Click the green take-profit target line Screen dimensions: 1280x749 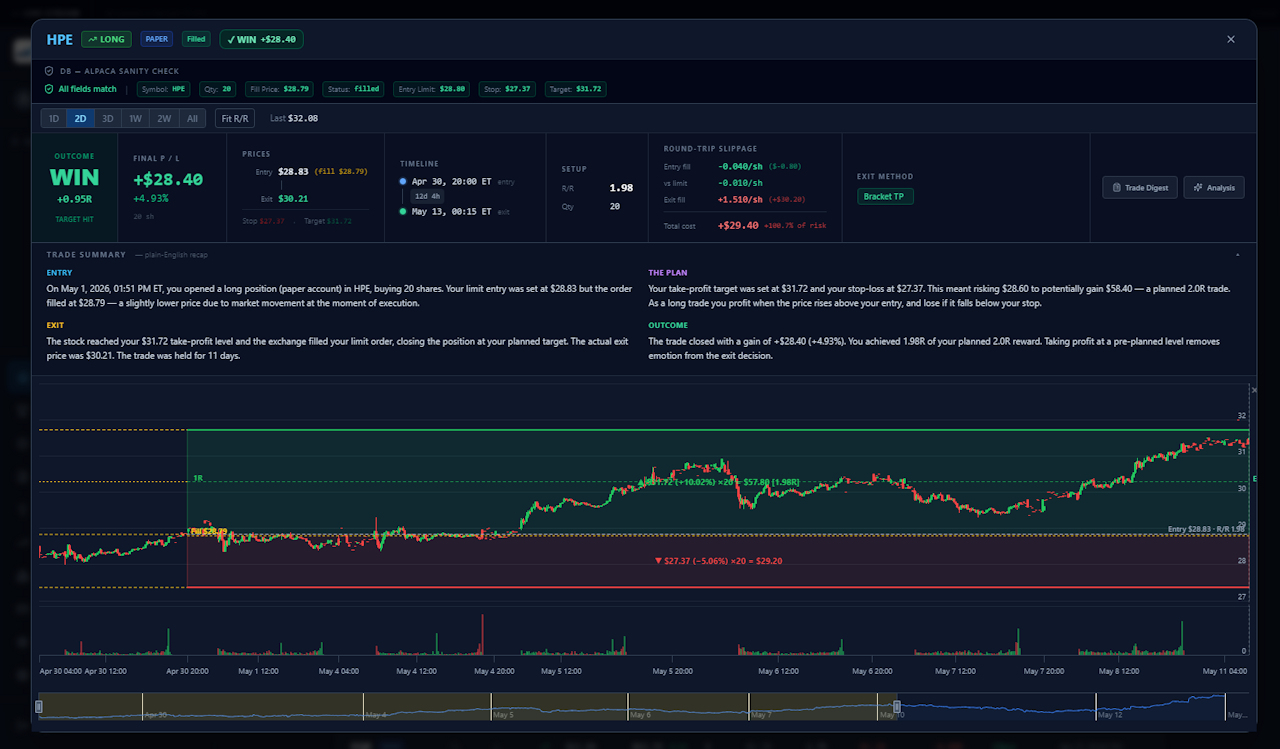point(718,430)
